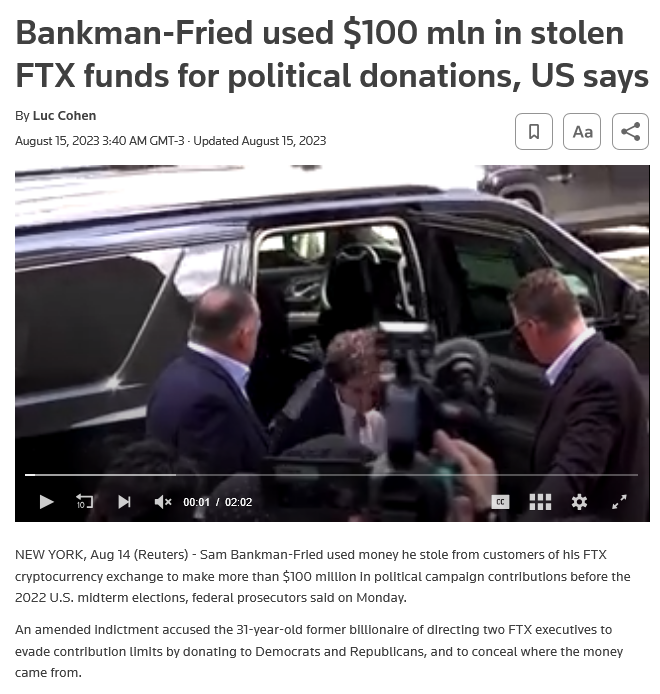
Task: Open the video playlist grid
Action: coord(540,502)
